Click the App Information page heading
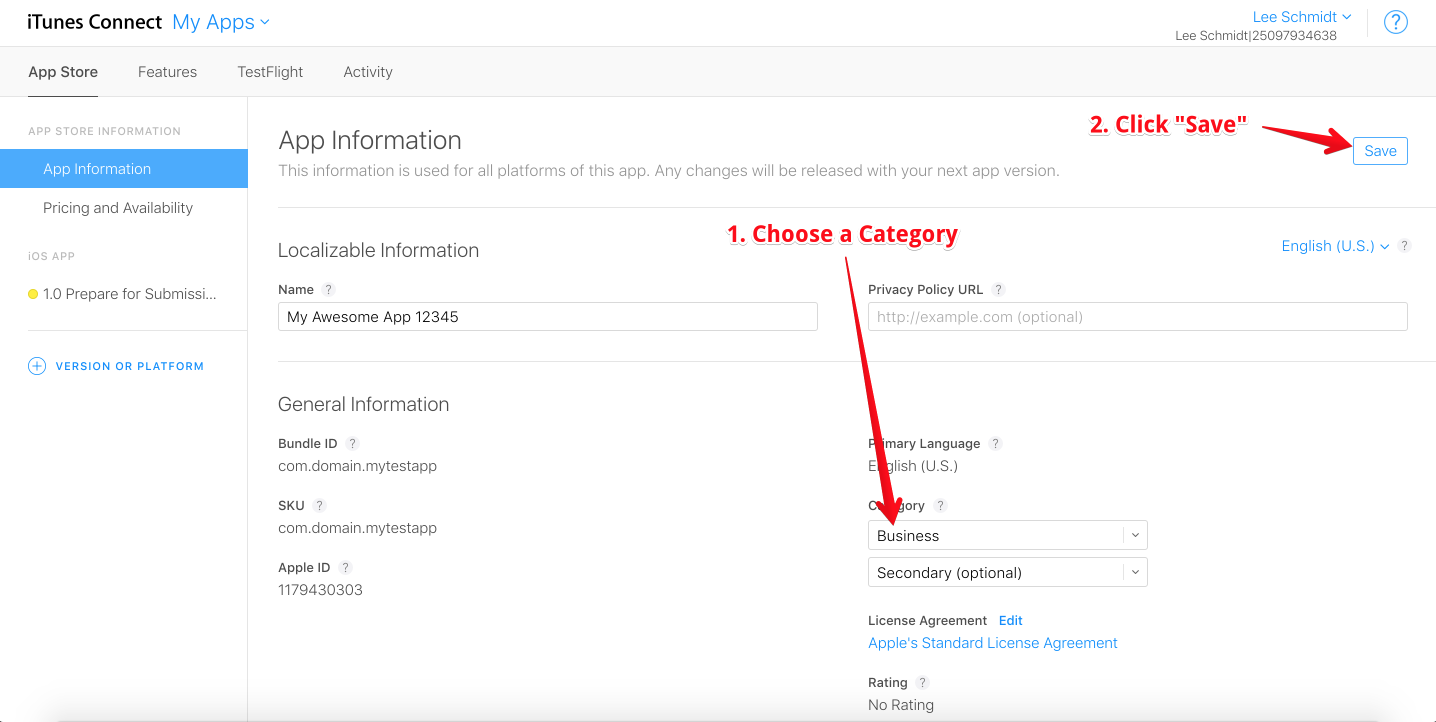This screenshot has width=1436, height=722. pyautogui.click(x=370, y=140)
